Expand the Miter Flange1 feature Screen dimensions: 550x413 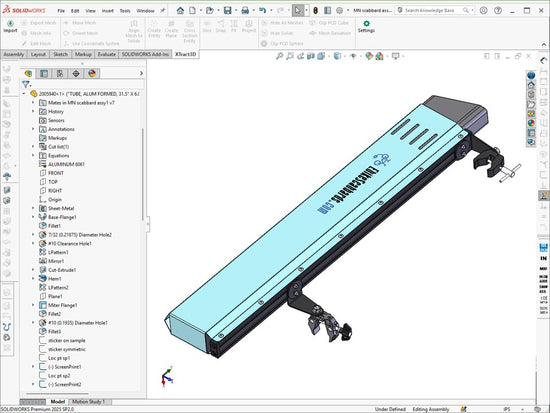pos(33,305)
